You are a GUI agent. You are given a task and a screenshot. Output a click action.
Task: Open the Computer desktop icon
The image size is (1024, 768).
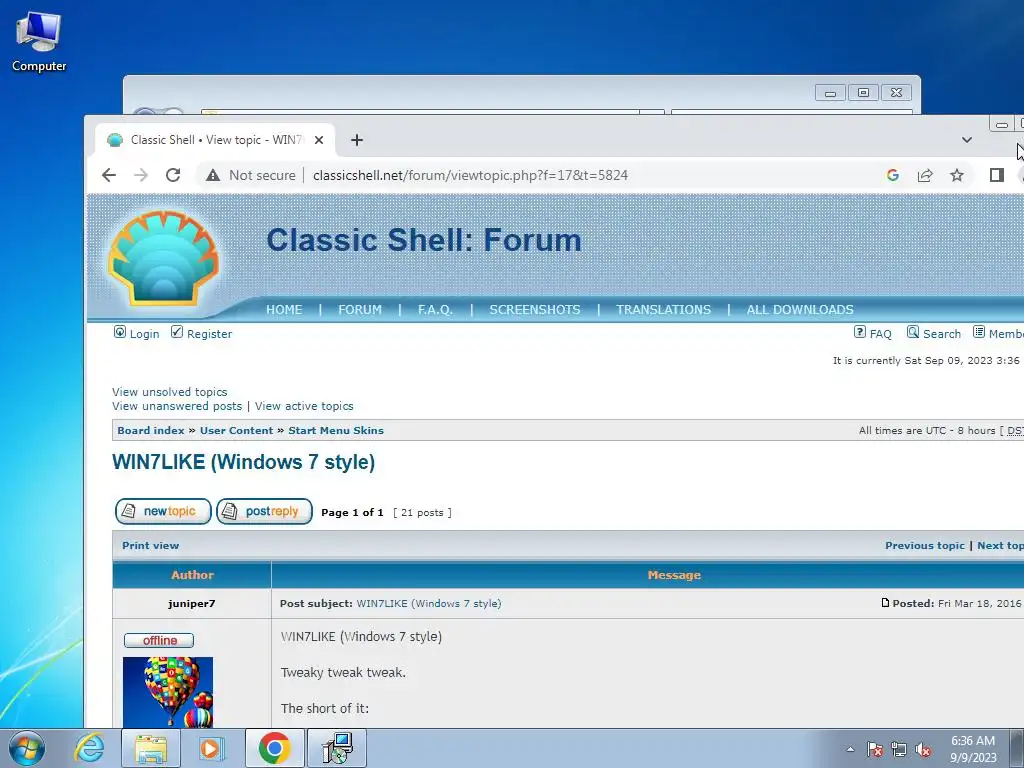[x=39, y=42]
